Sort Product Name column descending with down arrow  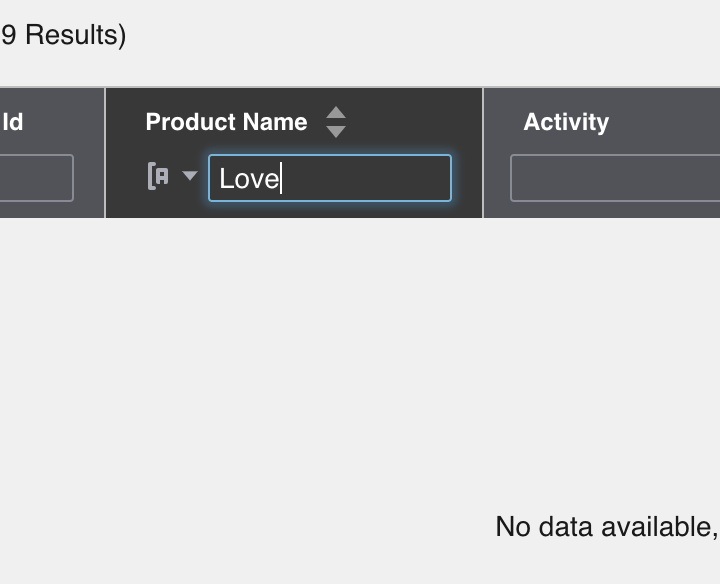click(x=336, y=131)
